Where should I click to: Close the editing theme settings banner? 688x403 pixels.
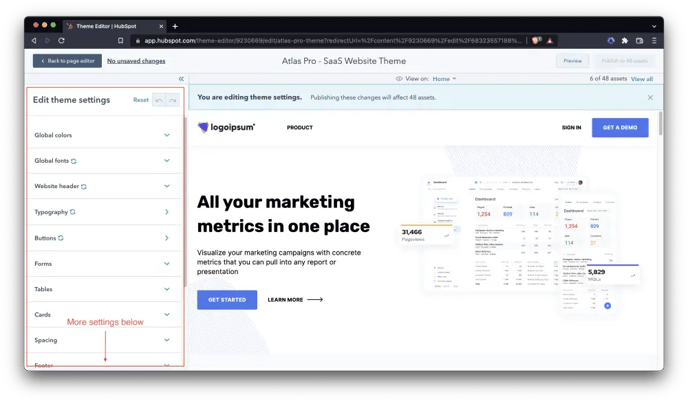(650, 97)
